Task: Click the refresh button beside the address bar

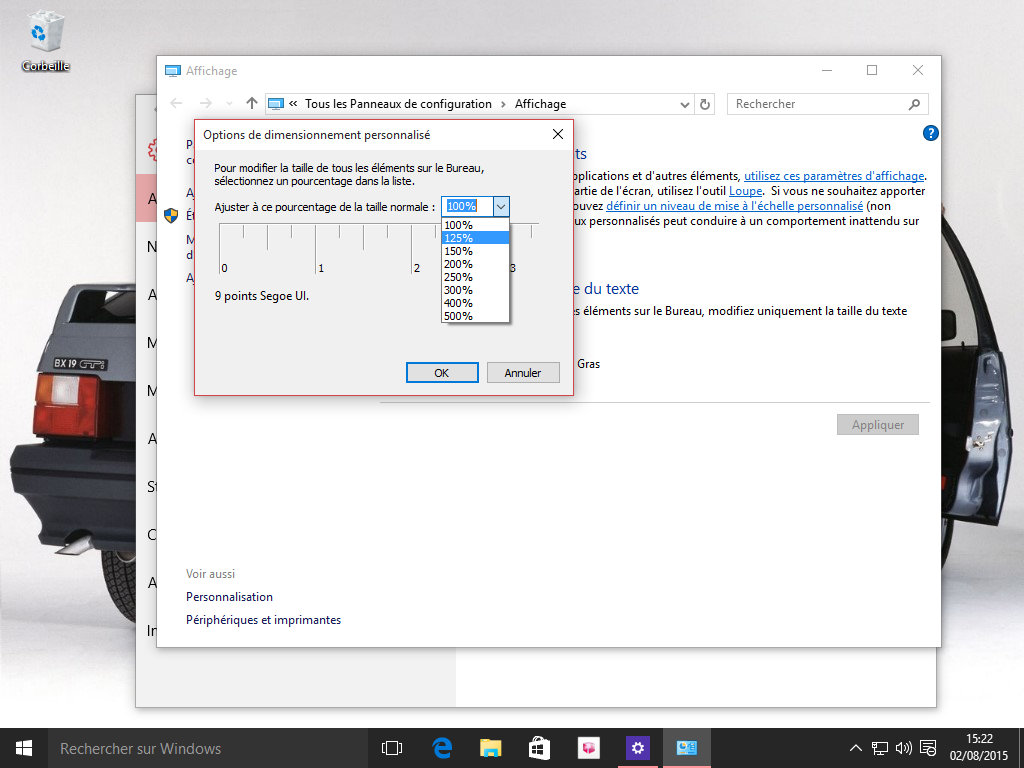Action: pyautogui.click(x=705, y=104)
